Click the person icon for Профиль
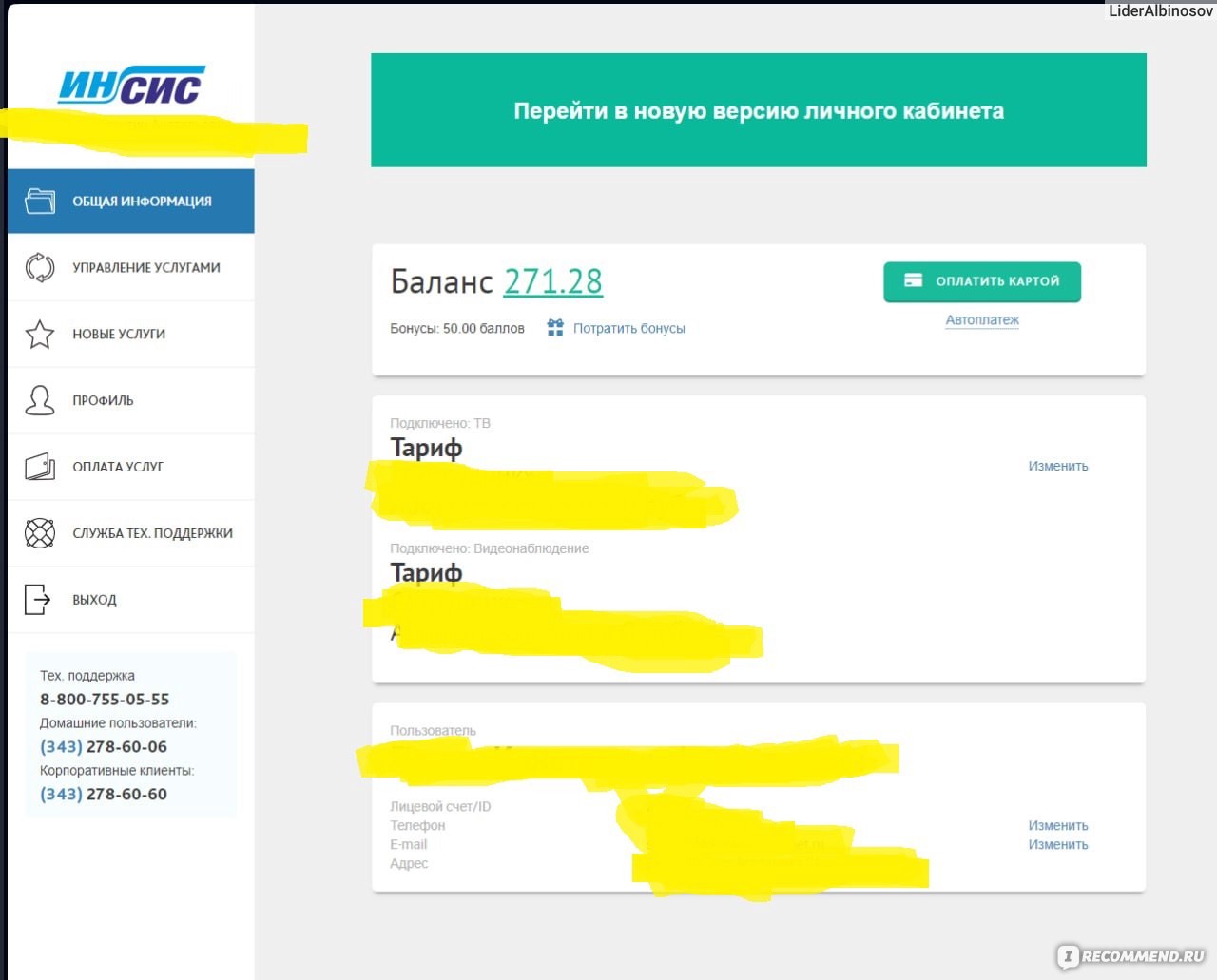Viewport: 1217px width, 980px height. point(40,400)
